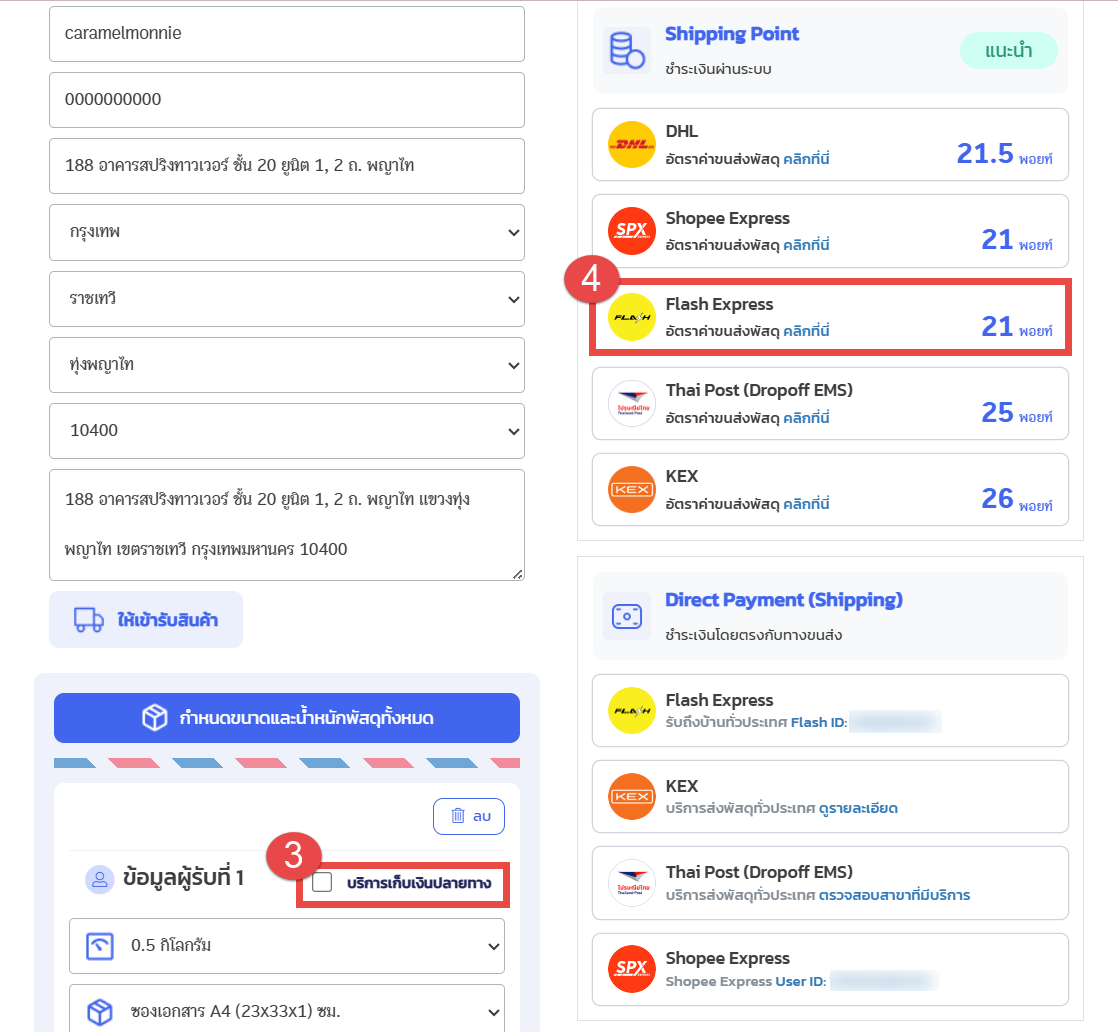Click the caramelmonnie name input field

286,34
